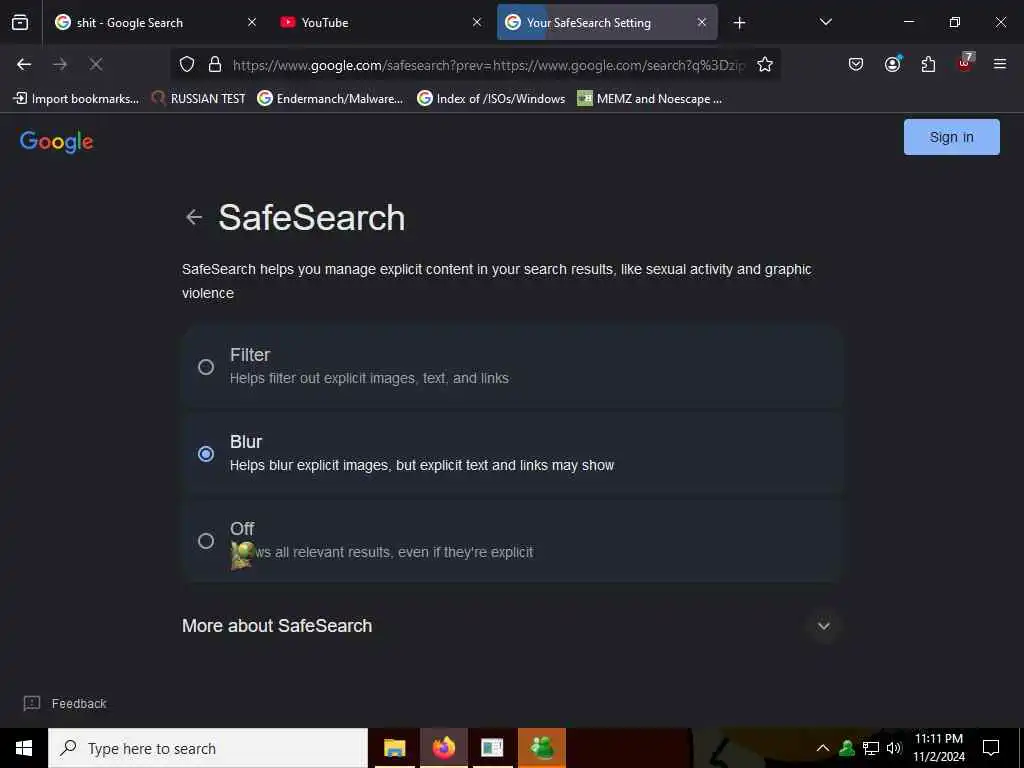Open the green people app in taskbar
The image size is (1024, 768).
pos(542,748)
